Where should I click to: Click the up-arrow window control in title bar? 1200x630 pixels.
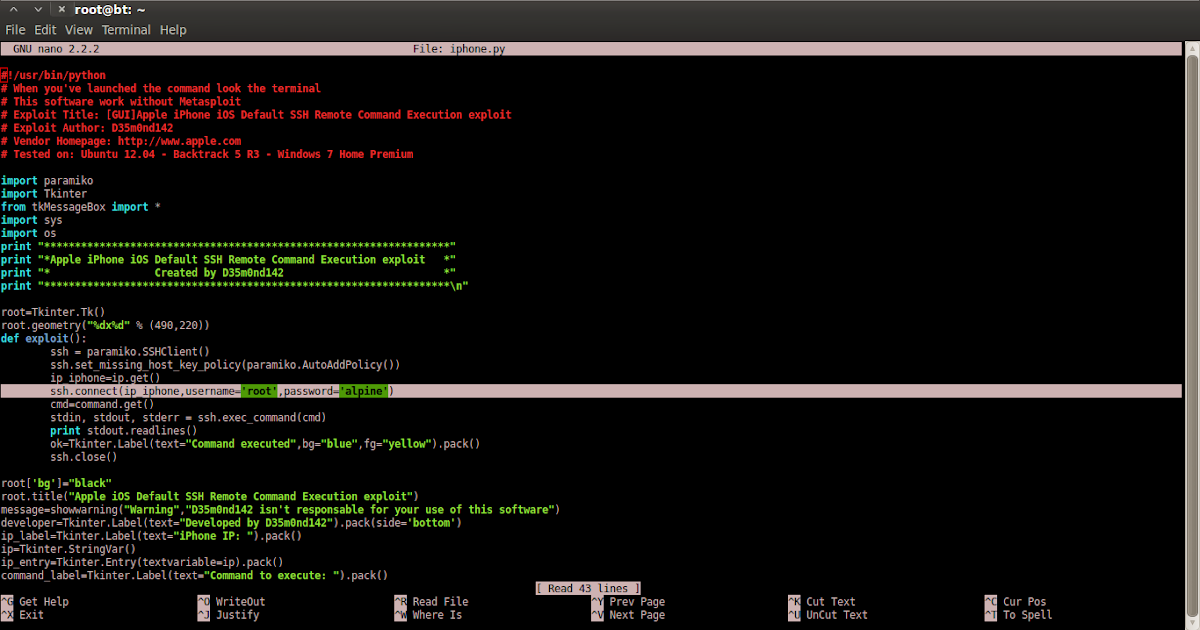(x=13, y=9)
